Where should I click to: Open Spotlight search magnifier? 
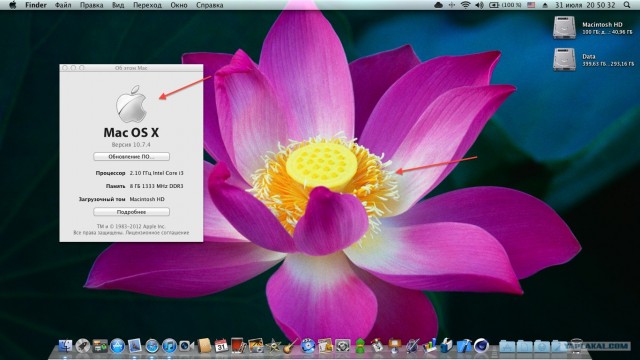tap(627, 5)
